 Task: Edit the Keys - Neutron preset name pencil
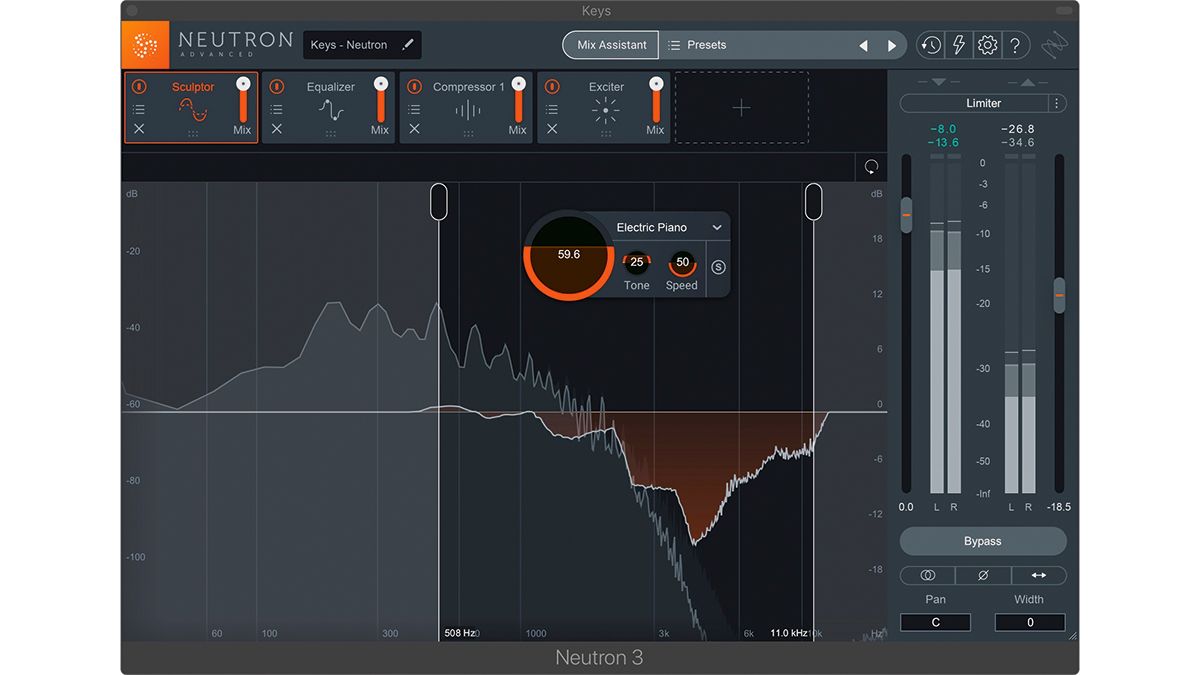[x=407, y=45]
